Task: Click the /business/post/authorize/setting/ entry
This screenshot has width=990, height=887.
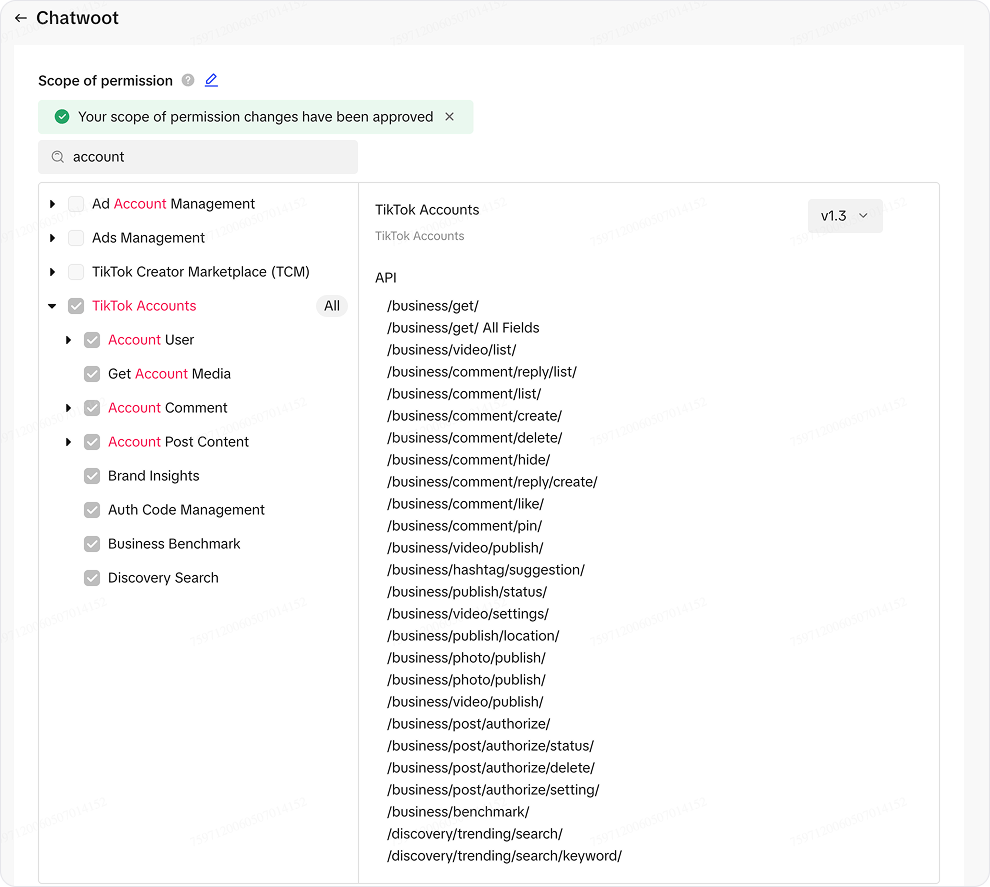Action: pos(493,790)
